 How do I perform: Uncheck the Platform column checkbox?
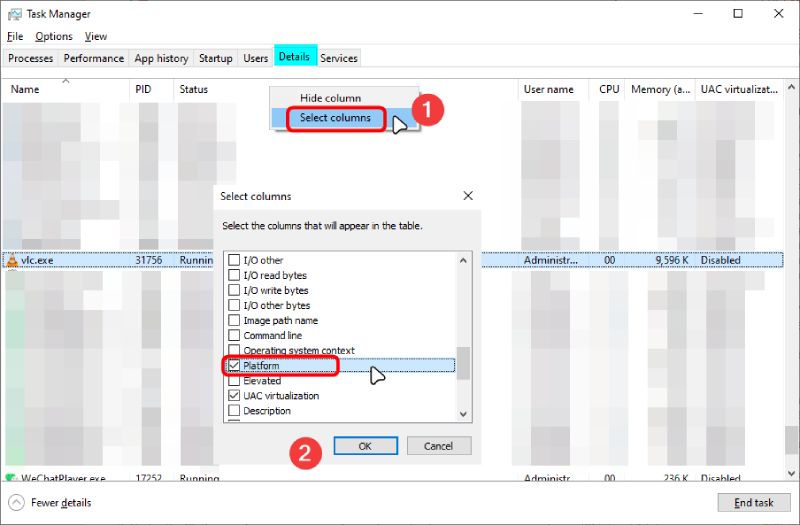234,365
